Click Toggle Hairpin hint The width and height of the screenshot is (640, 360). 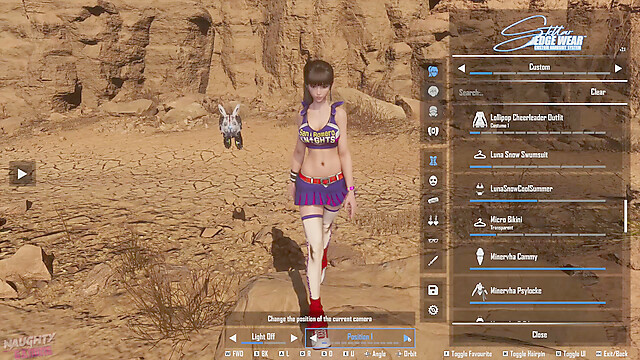[524, 354]
